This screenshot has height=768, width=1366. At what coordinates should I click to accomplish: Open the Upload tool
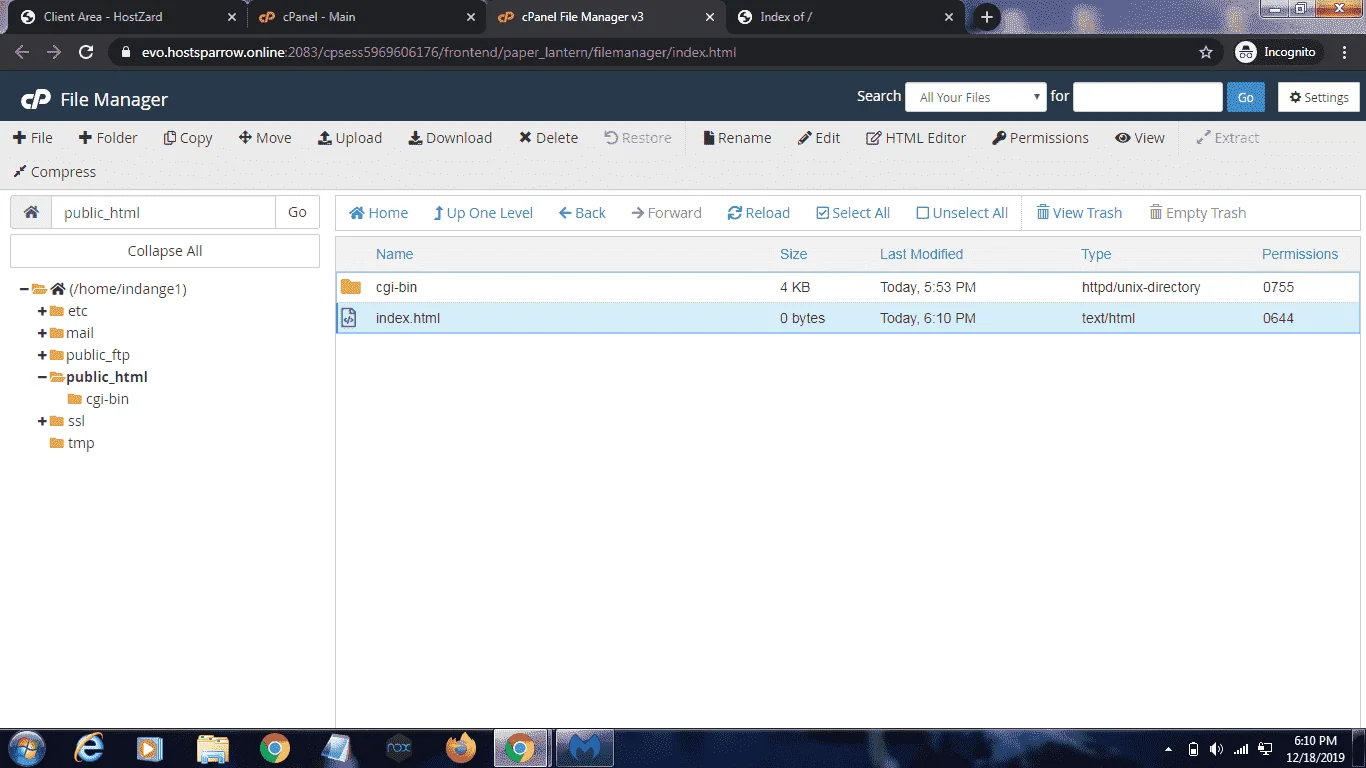350,138
